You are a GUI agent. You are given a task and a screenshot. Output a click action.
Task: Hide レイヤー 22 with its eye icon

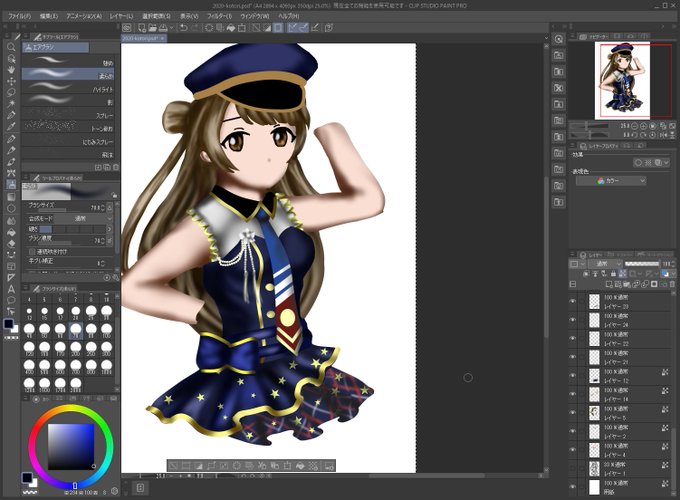pos(573,338)
